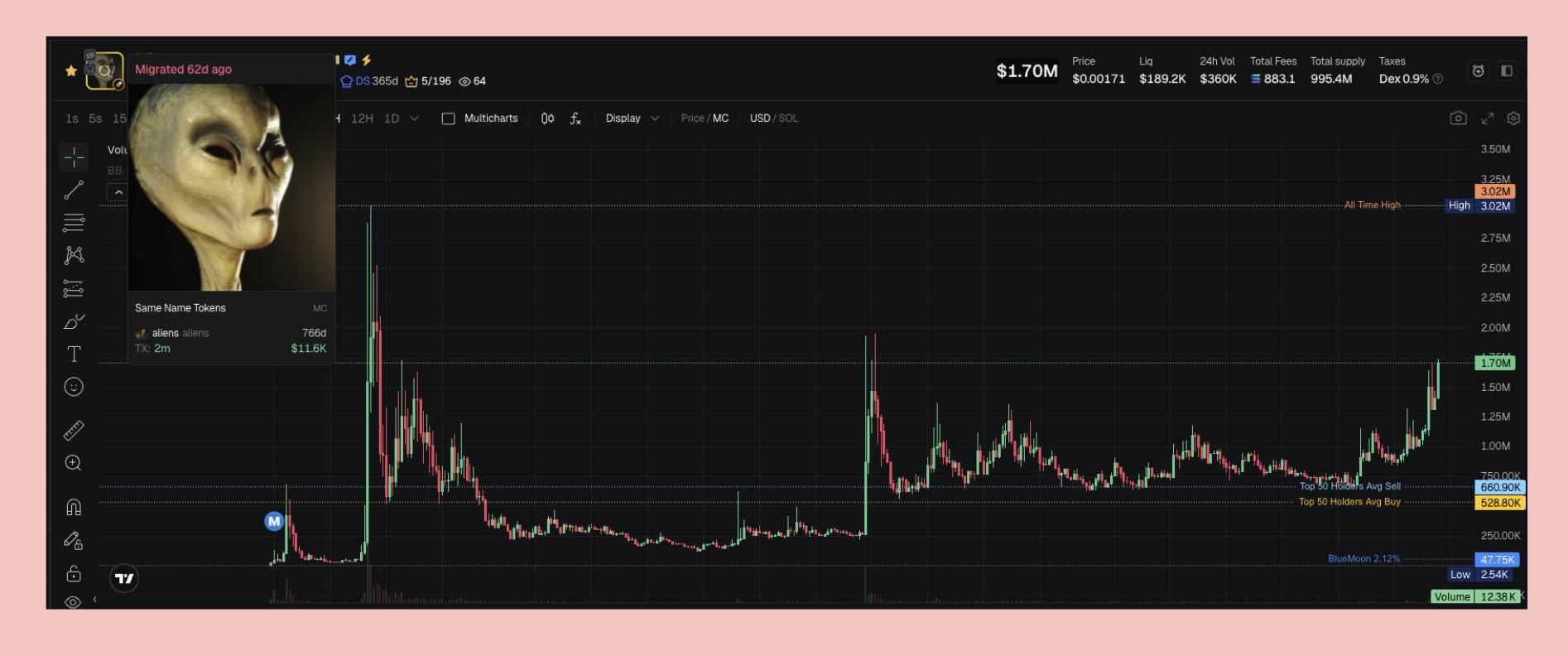This screenshot has width=1568, height=656.
Task: Open the token avatar thumbnail
Action: 103,71
